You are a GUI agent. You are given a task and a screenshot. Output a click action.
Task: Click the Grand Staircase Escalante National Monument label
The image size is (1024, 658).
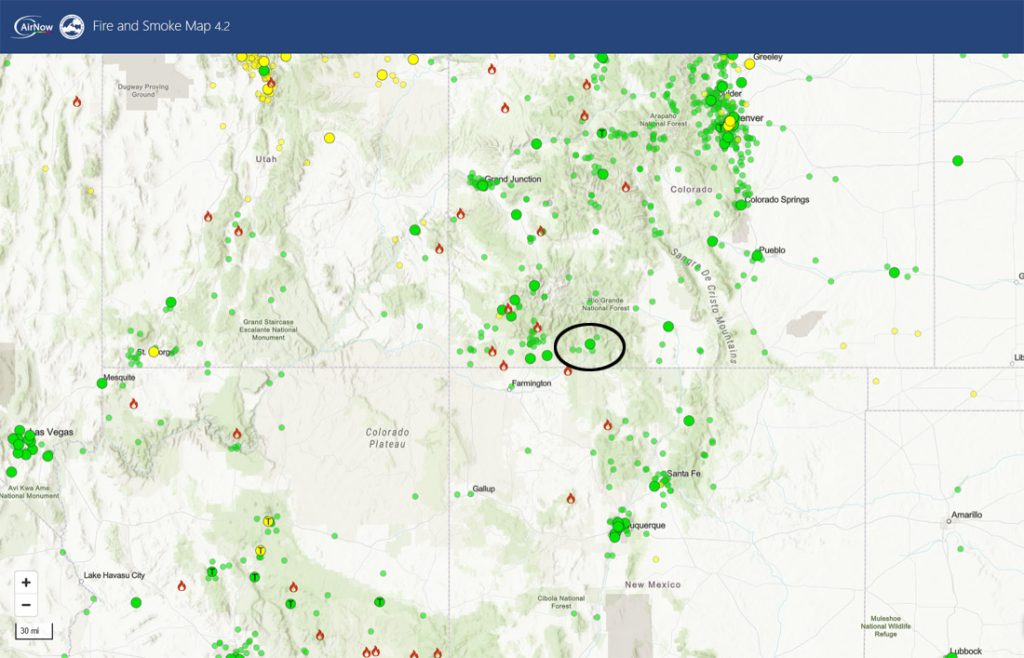click(268, 330)
